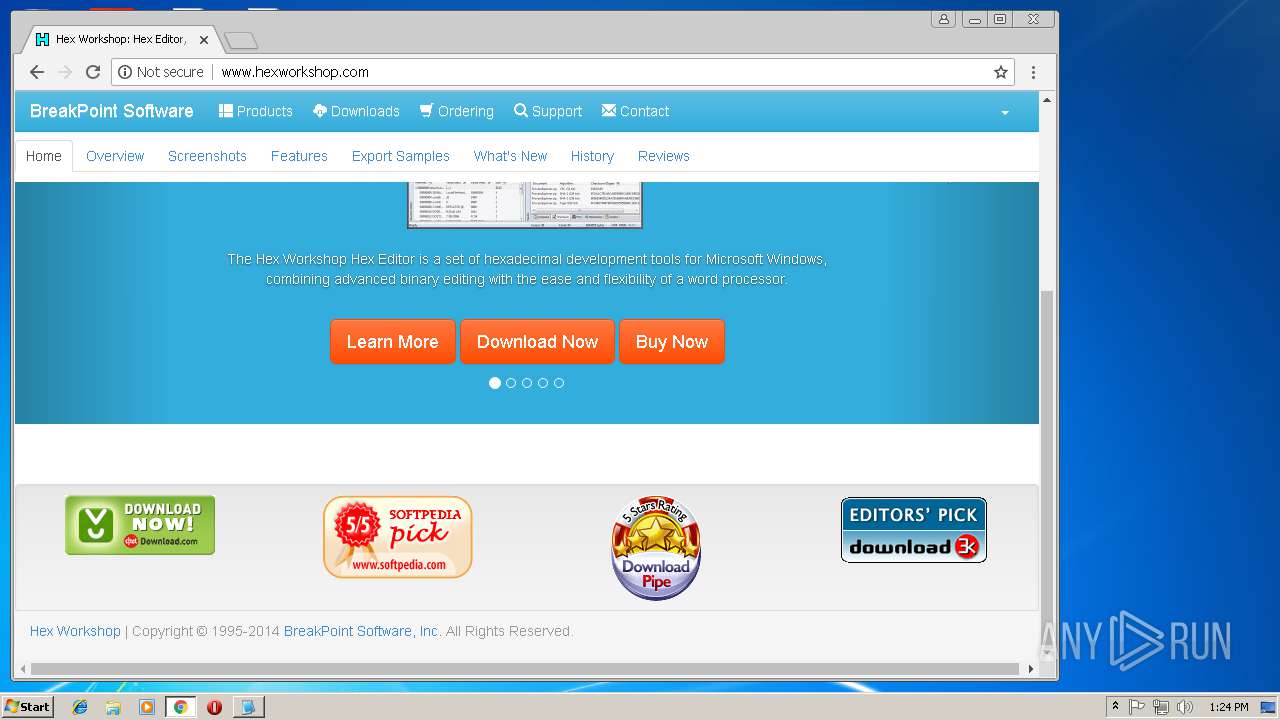Click the Download Now orange button
Viewport: 1280px width, 720px height.
(537, 342)
